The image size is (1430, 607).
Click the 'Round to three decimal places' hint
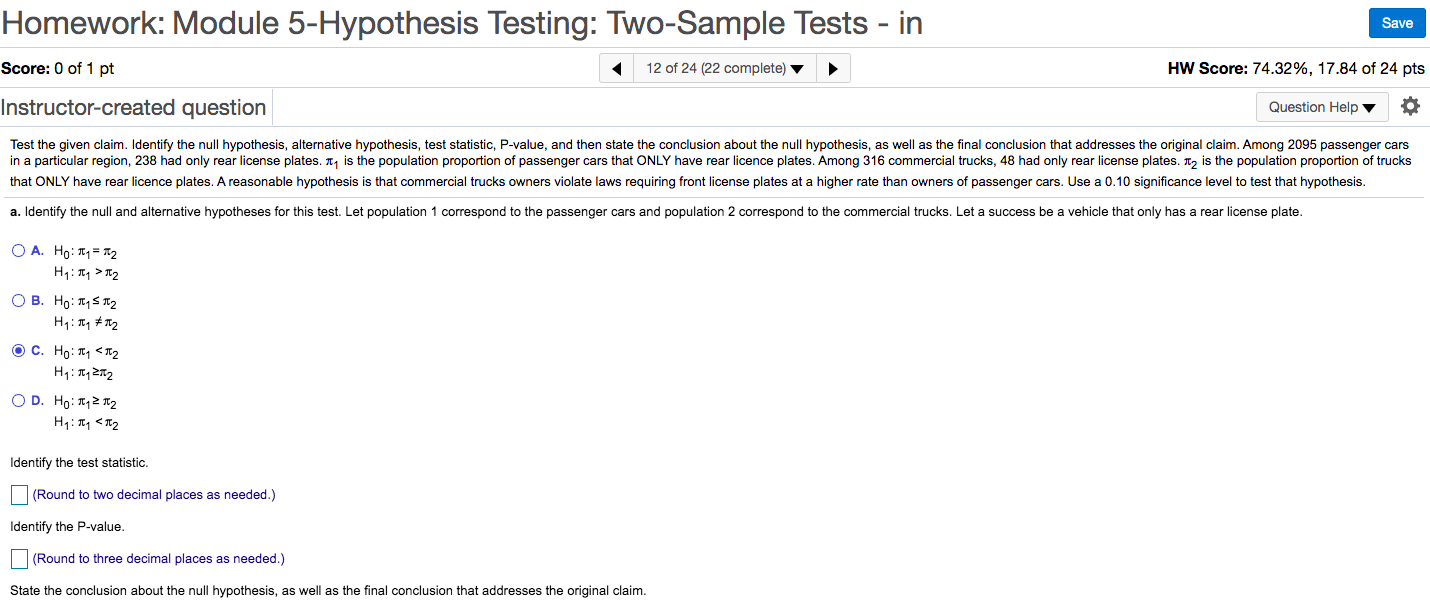[x=158, y=559]
